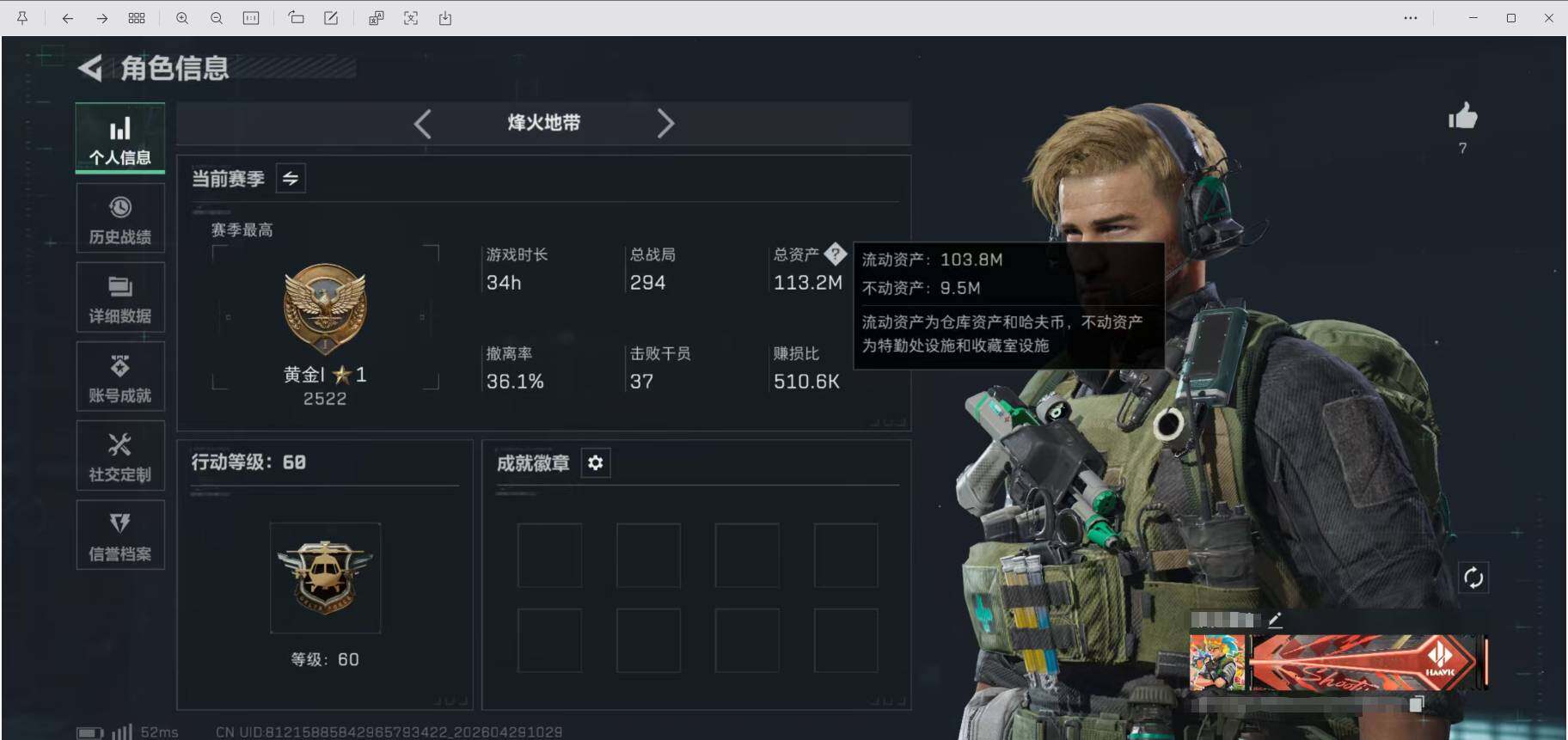Rotate the image
The image size is (1568, 740).
point(297,18)
